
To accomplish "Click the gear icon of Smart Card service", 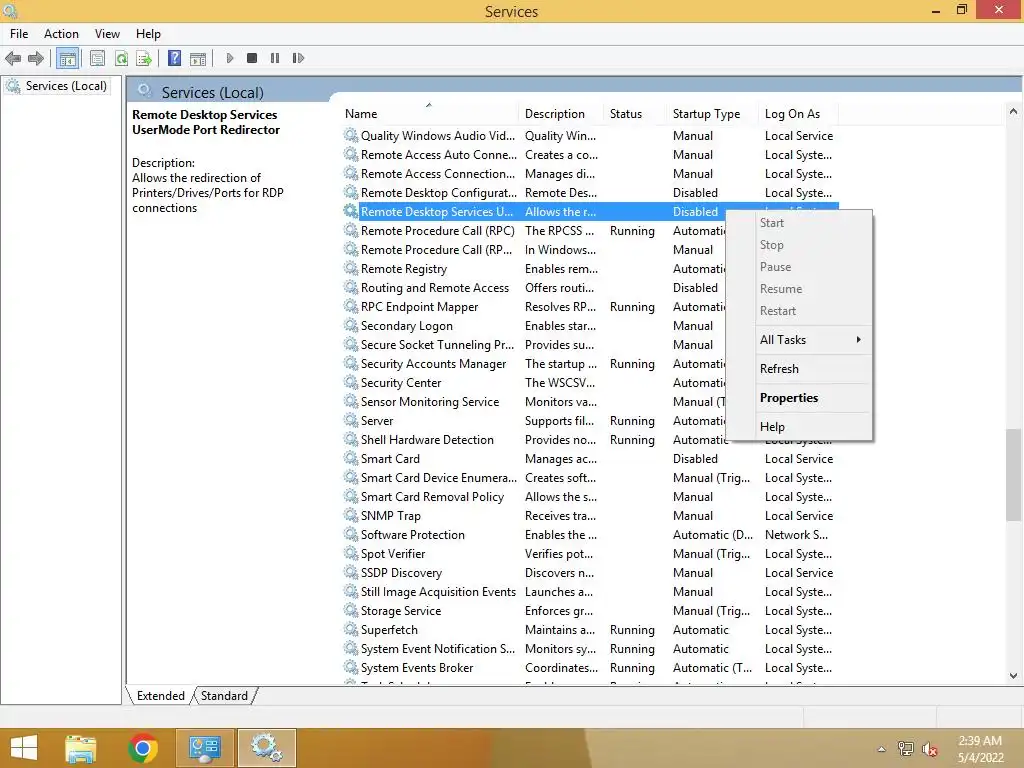I will (x=351, y=458).
